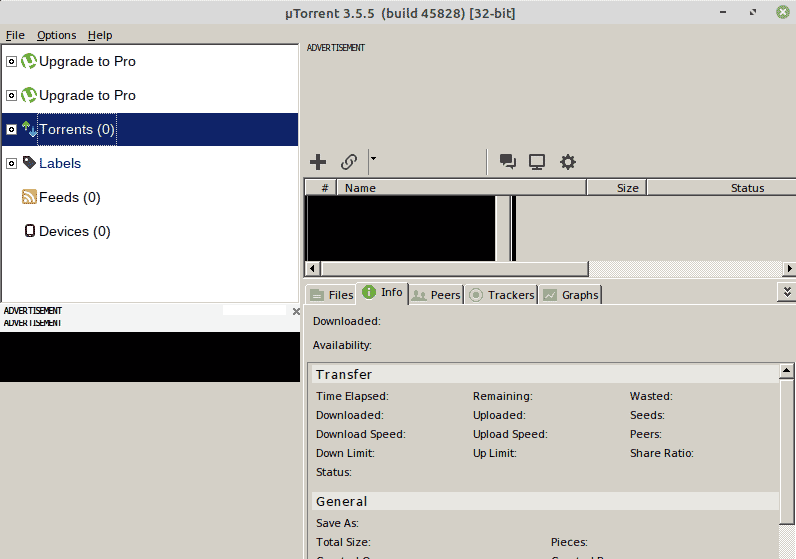This screenshot has width=796, height=559.
Task: Click the Time Elapsed: label
Action: pos(352,396)
